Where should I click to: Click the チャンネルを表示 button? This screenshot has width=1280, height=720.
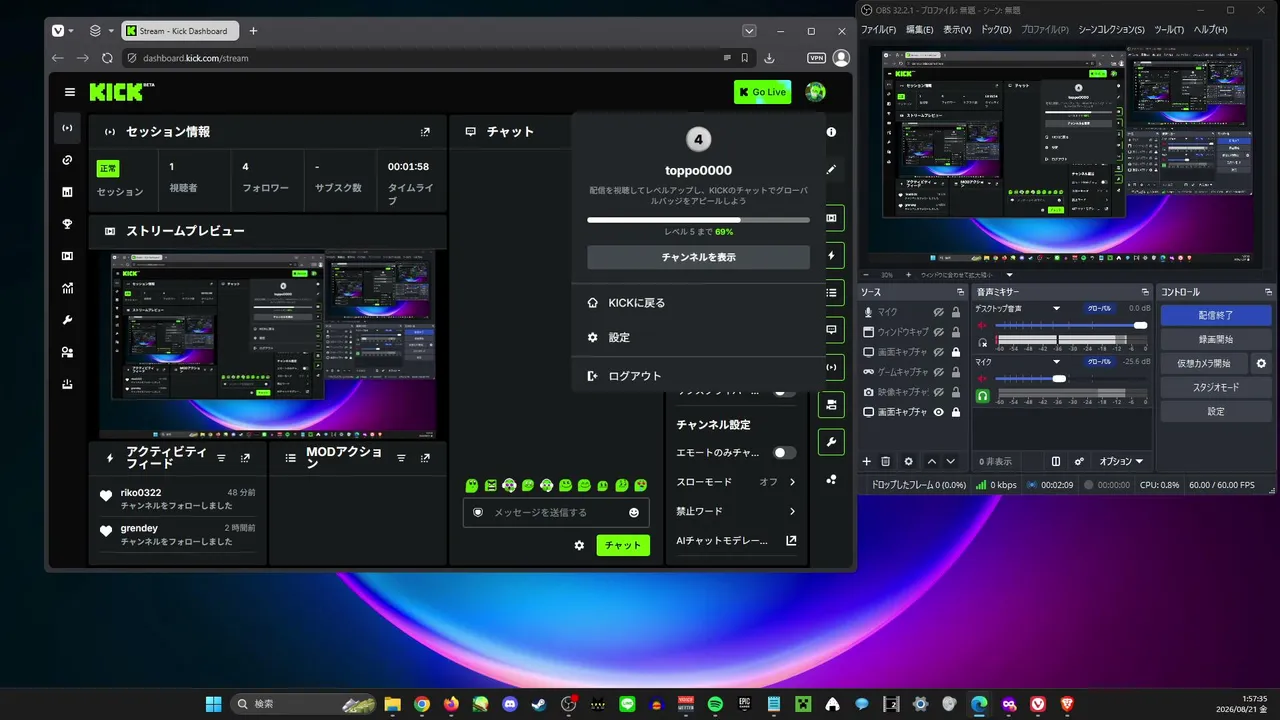tap(698, 257)
